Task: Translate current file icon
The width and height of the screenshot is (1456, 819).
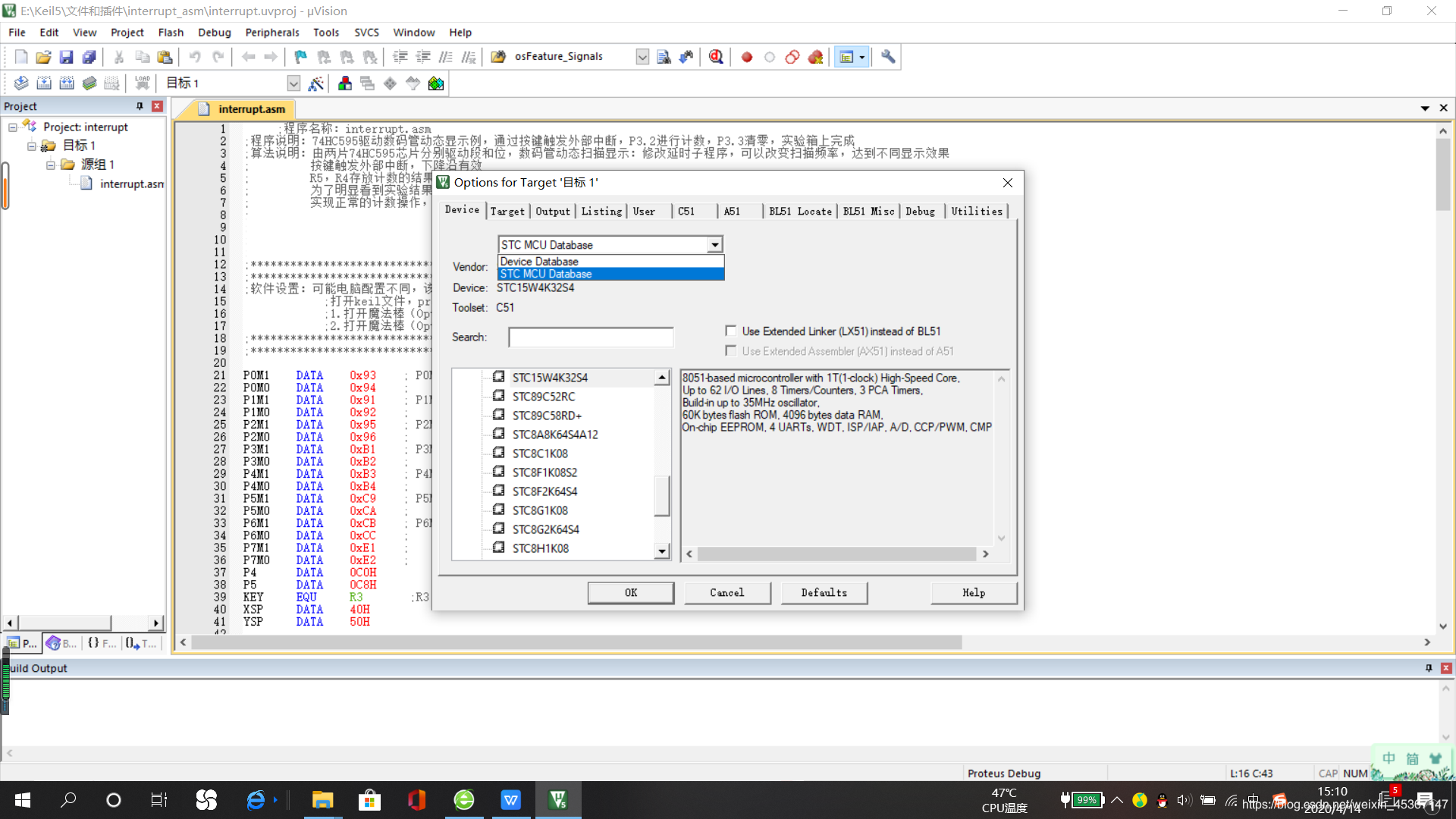Action: [21, 83]
